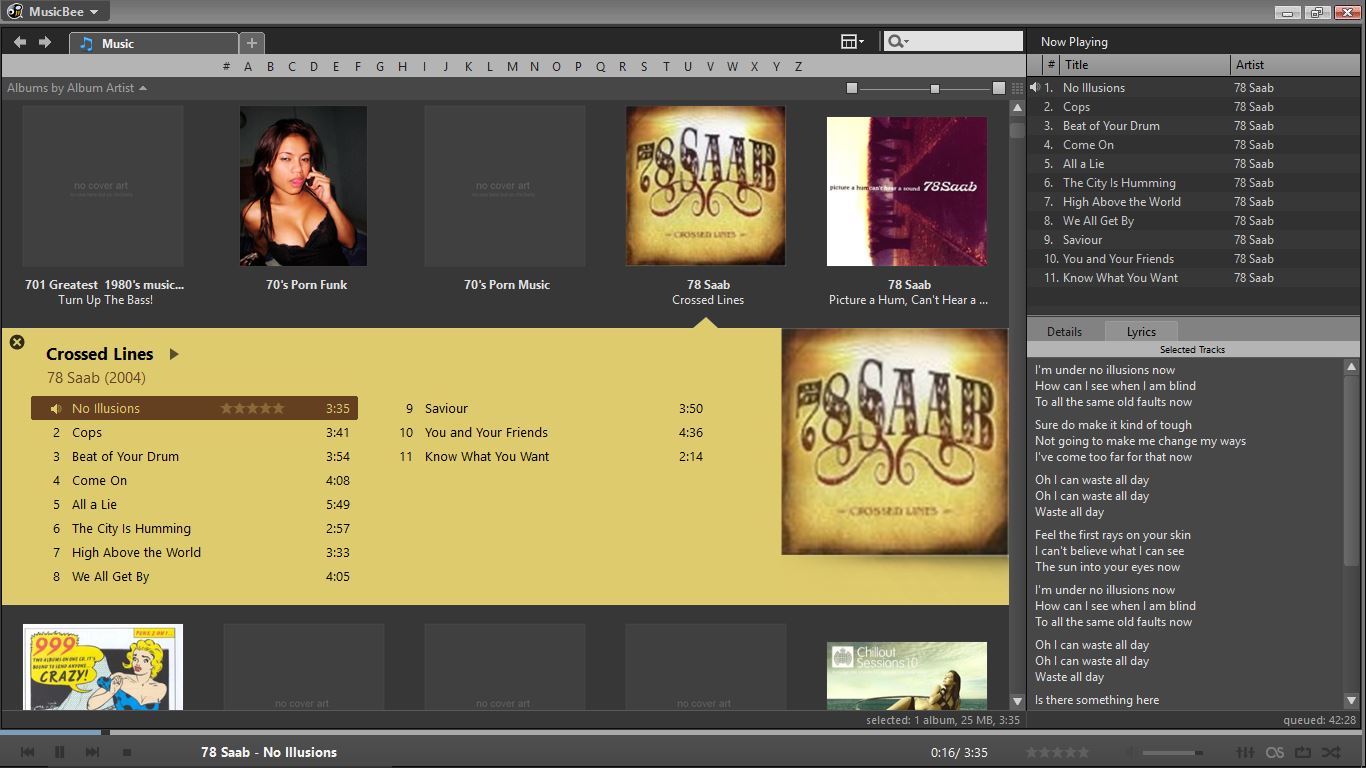The width and height of the screenshot is (1366, 768).
Task: Select You and Your Friends in Now Playing
Action: (x=1193, y=259)
